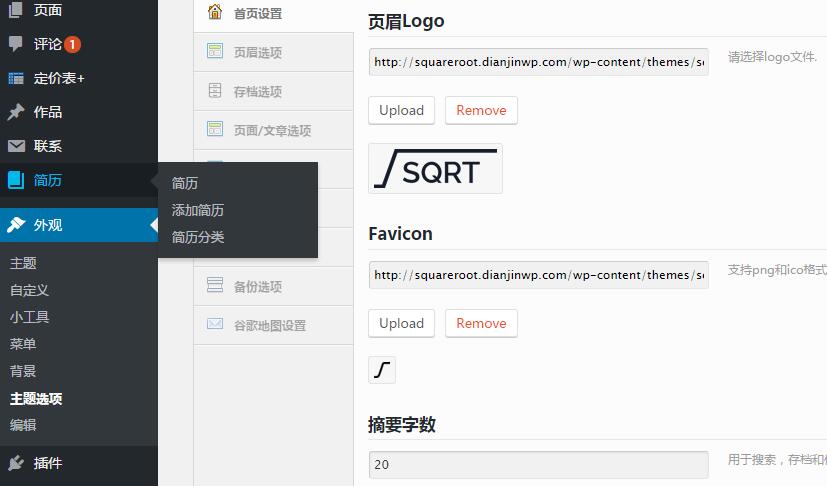Switch to 存档选项 tab
This screenshot has width=827, height=486.
[273, 91]
